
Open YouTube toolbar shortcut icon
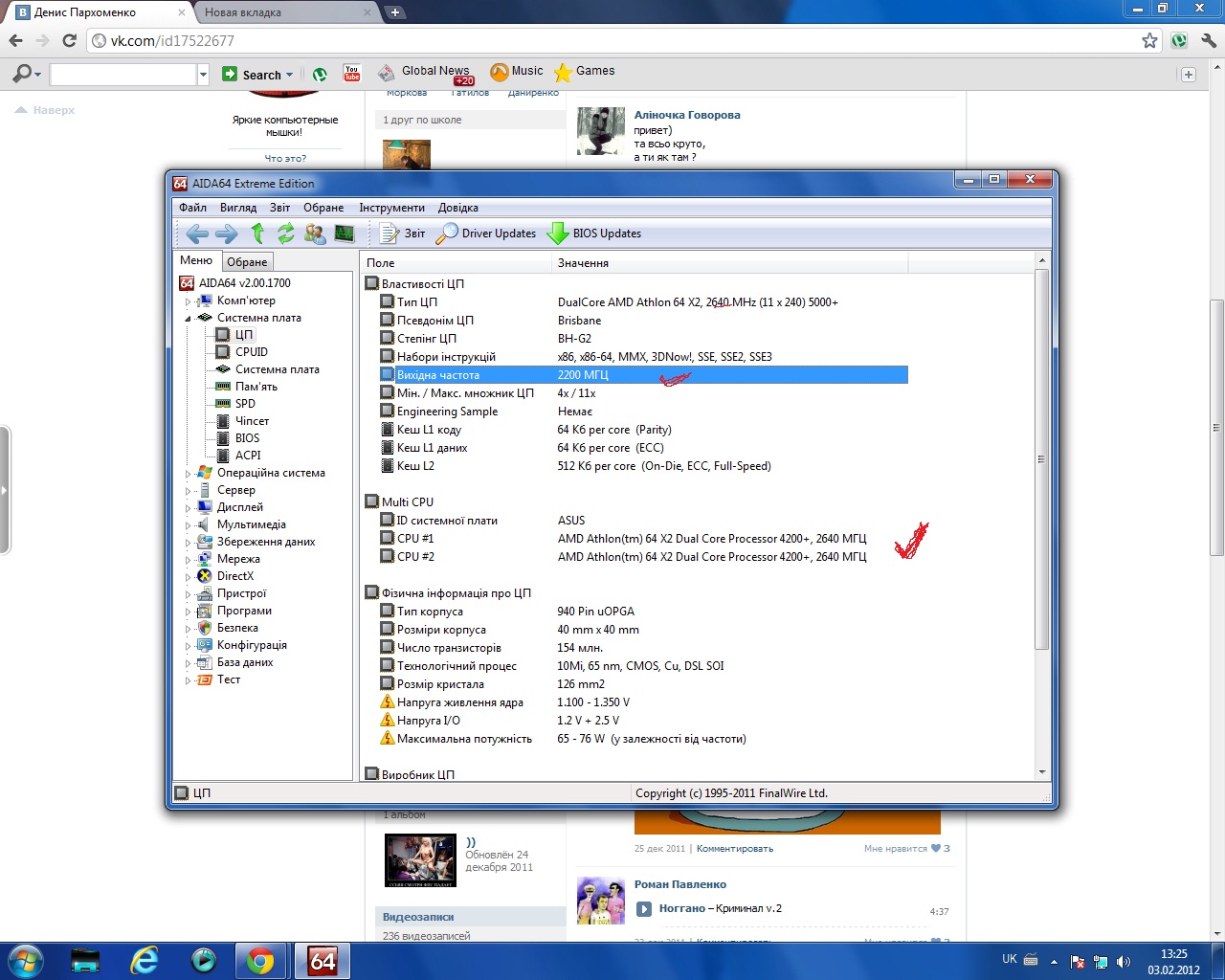point(352,74)
